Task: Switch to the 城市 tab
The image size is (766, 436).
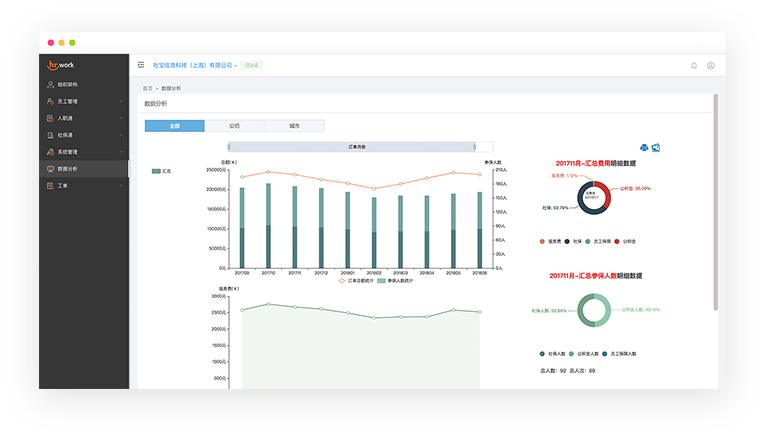Action: 294,126
